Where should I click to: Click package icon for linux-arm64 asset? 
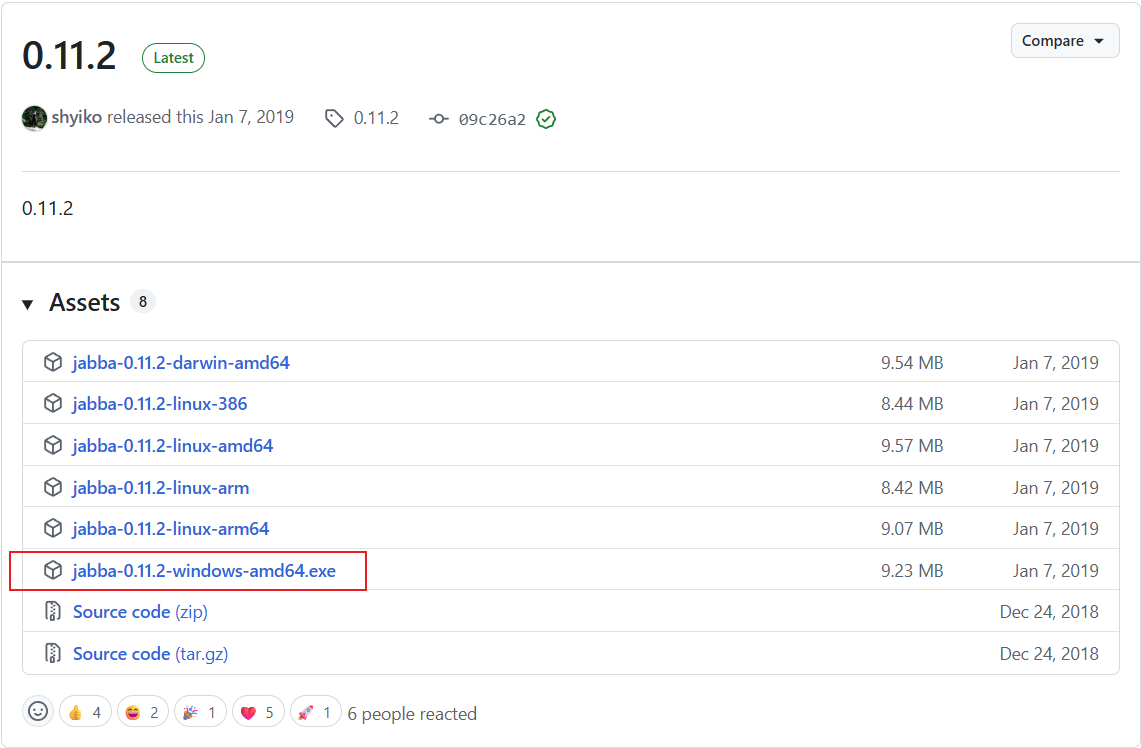coord(53,528)
